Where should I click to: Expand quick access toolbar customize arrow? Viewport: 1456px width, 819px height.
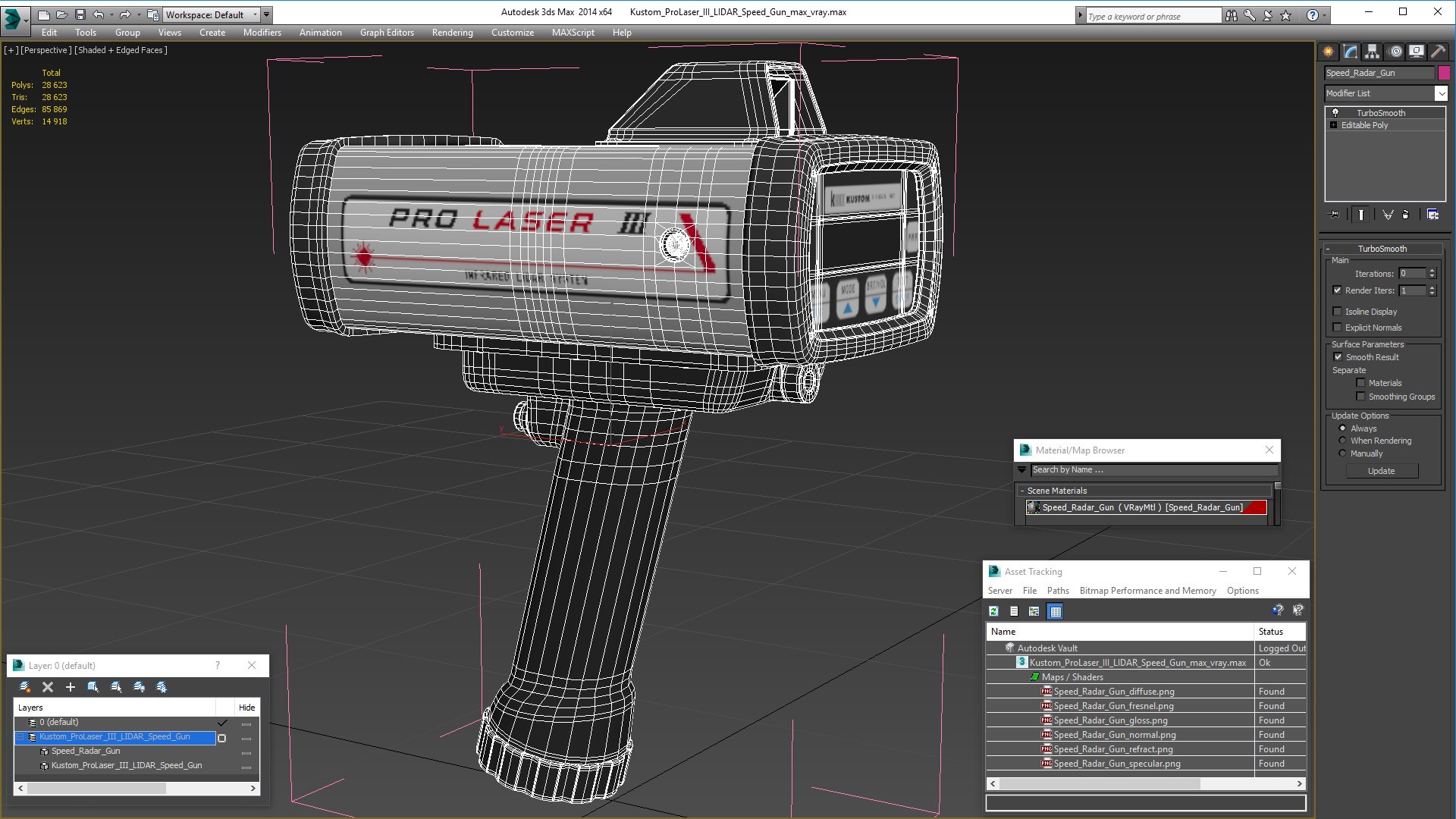[267, 14]
